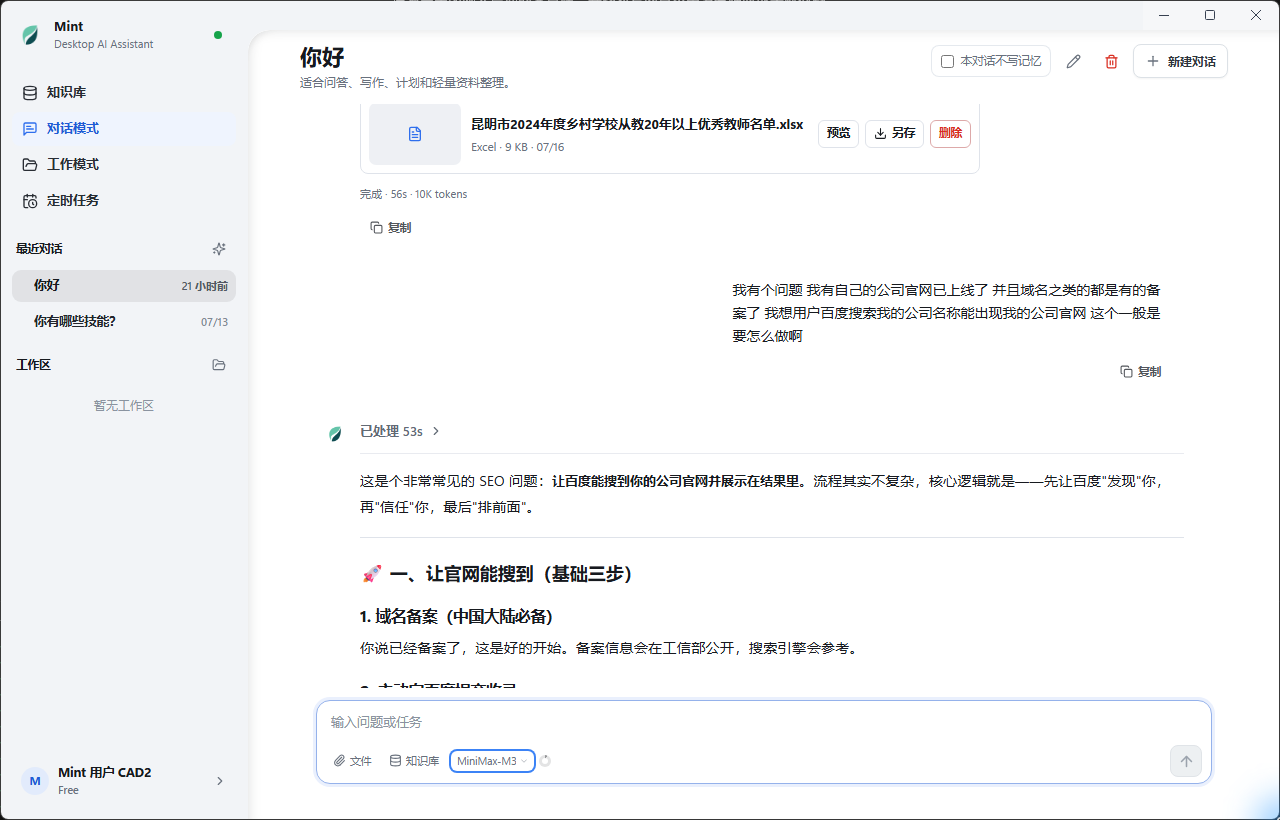Viewport: 1280px width, 820px height.
Task: Click the send arrow button
Action: tap(1186, 761)
